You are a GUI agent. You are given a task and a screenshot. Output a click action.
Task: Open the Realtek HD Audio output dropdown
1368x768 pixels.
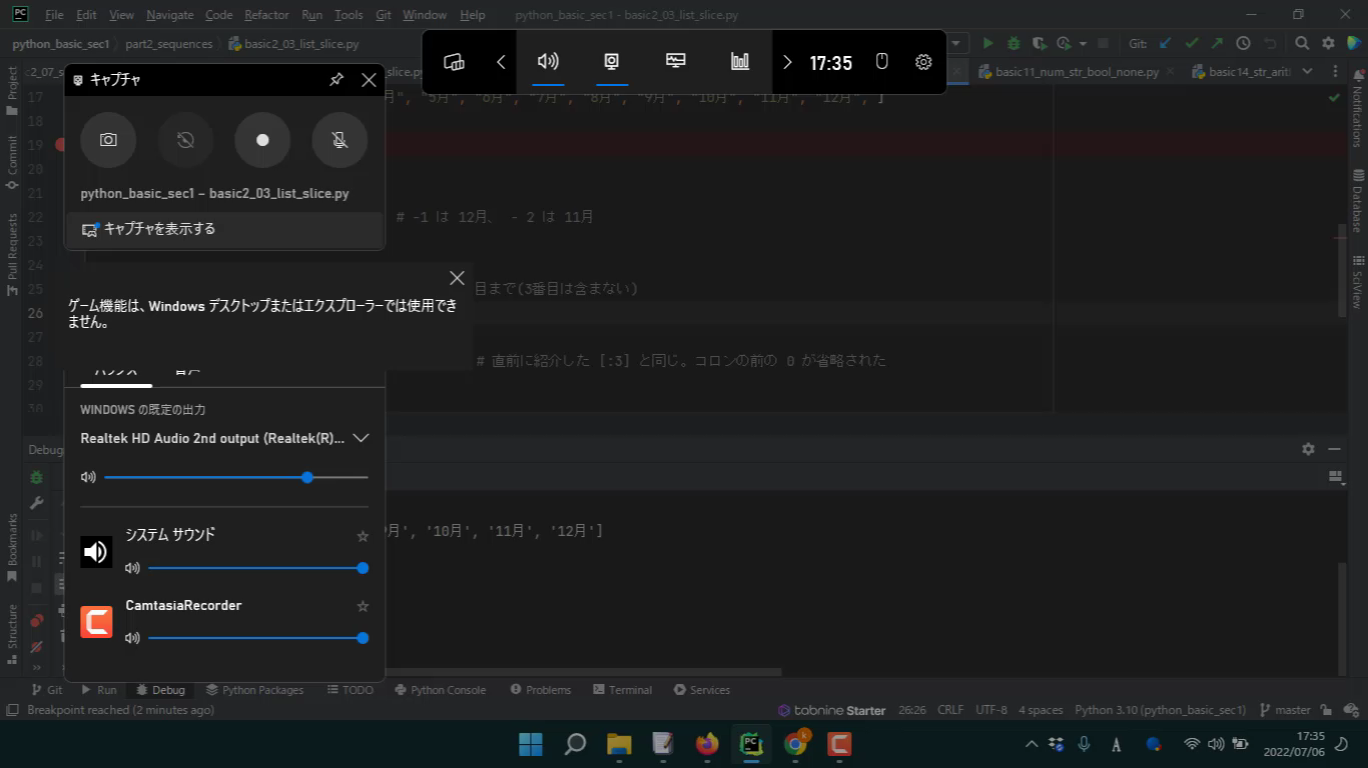coord(360,438)
